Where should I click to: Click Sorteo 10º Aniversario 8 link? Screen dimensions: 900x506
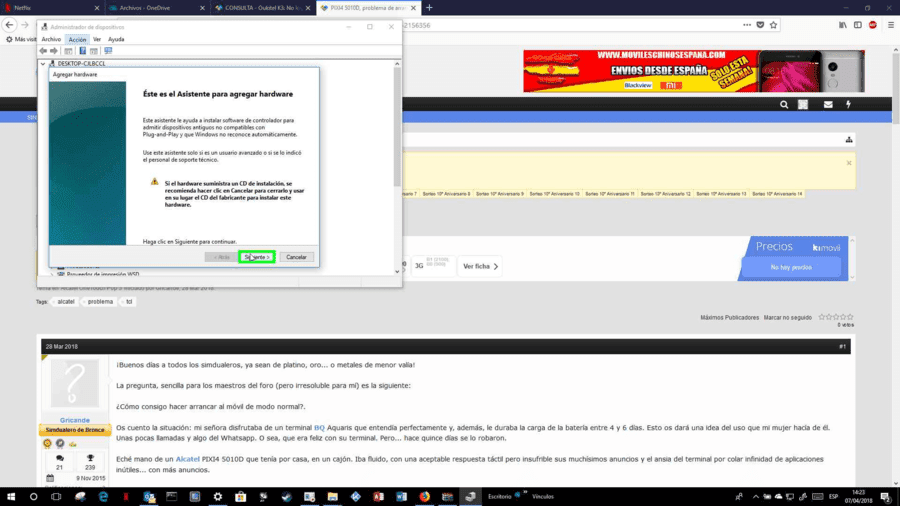(446, 194)
